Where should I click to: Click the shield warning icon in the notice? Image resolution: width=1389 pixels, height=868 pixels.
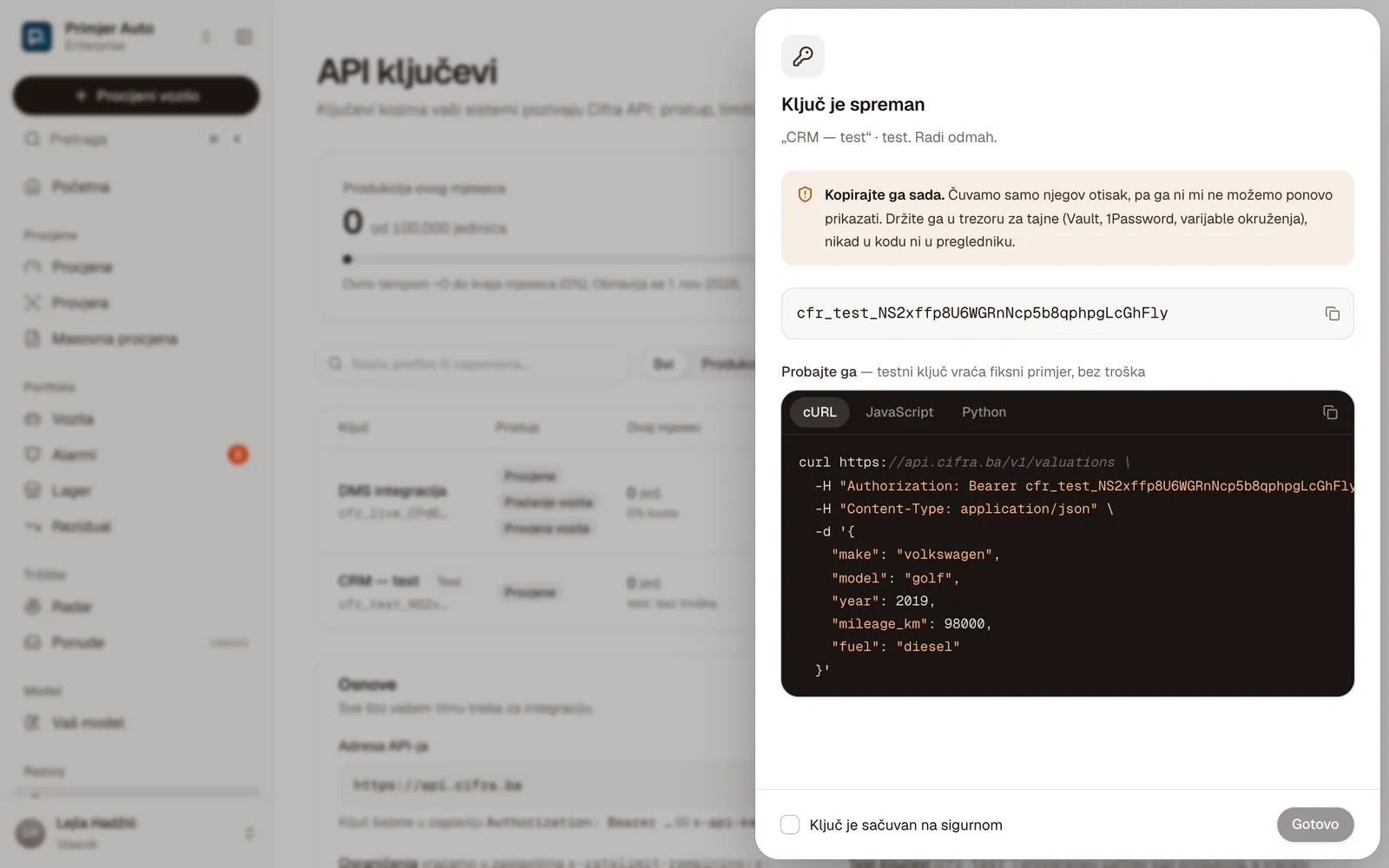(x=805, y=194)
